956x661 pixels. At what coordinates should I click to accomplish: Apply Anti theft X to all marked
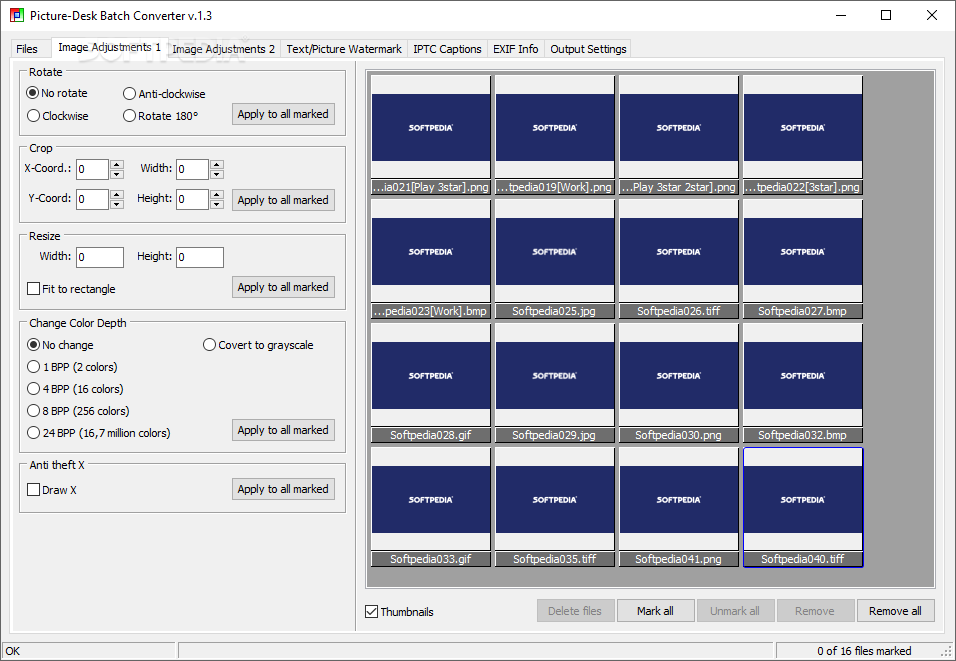click(x=283, y=489)
